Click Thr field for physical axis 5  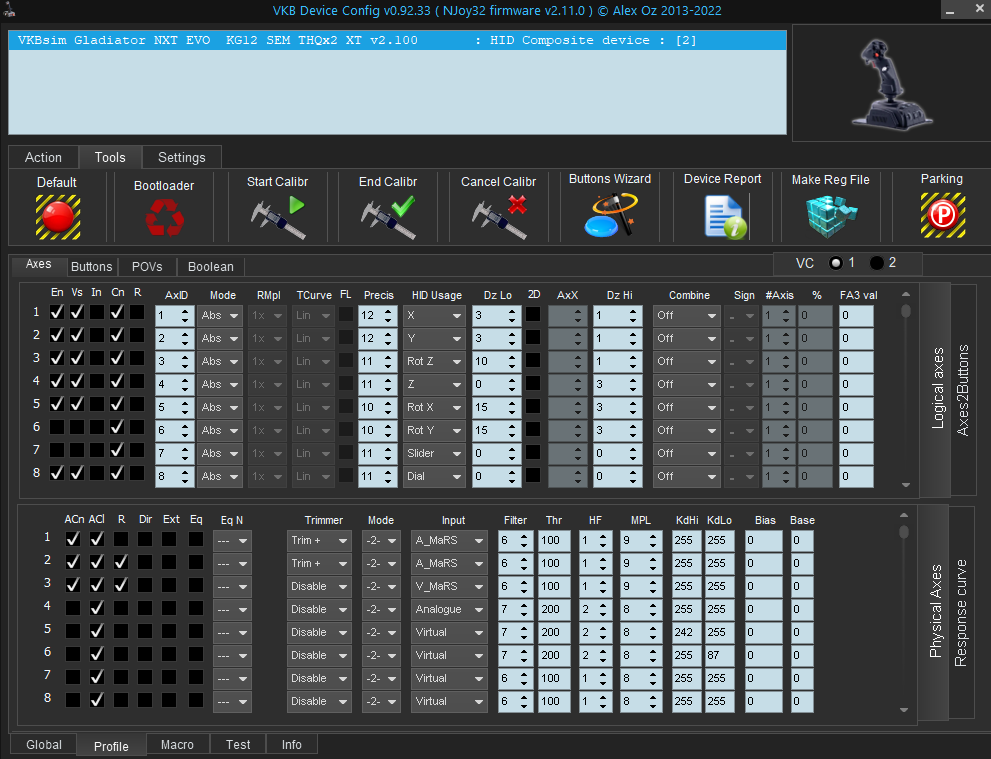click(x=554, y=633)
